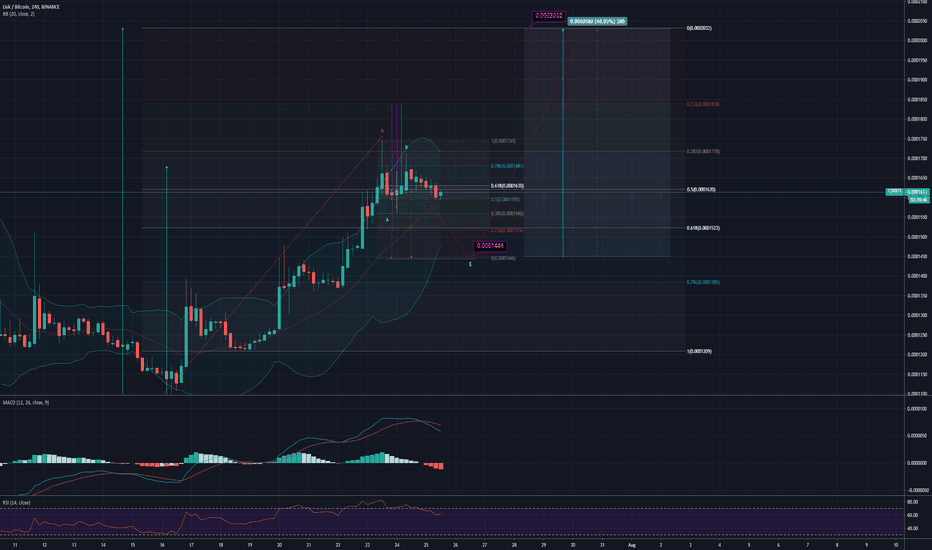Click date 29 on the time axis

543,545
